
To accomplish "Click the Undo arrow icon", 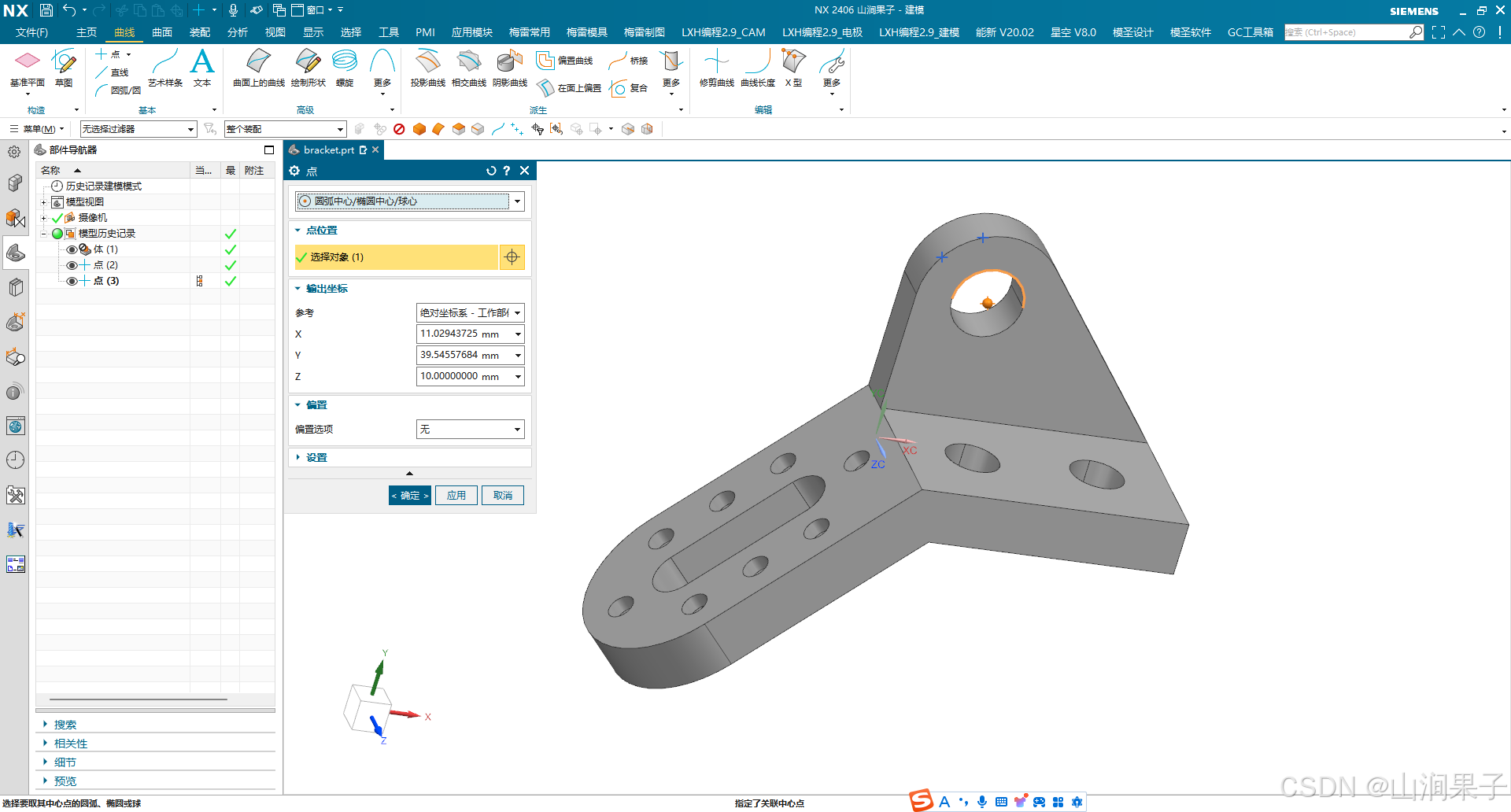I will coord(70,10).
